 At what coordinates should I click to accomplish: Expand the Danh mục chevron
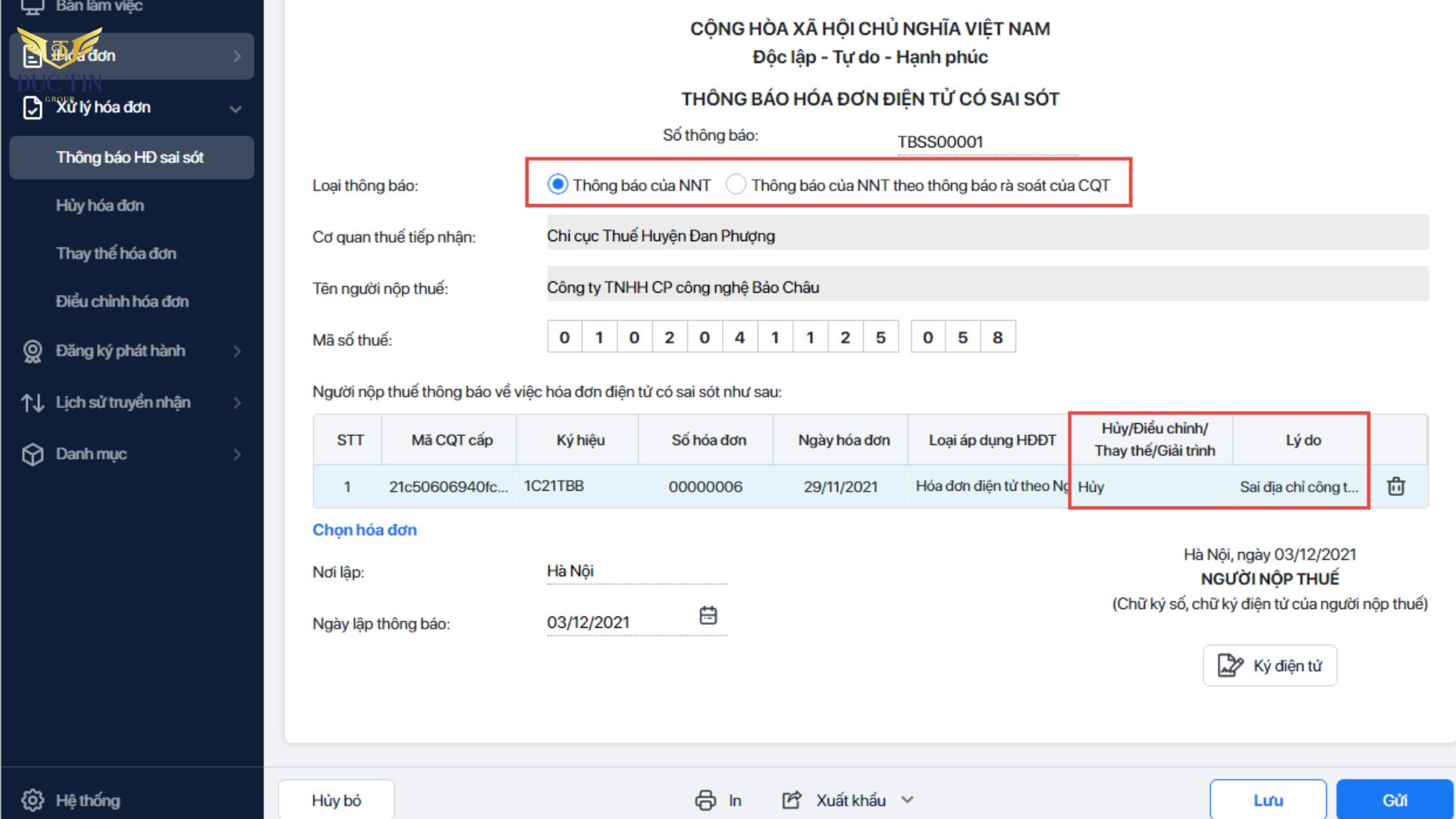coord(237,454)
